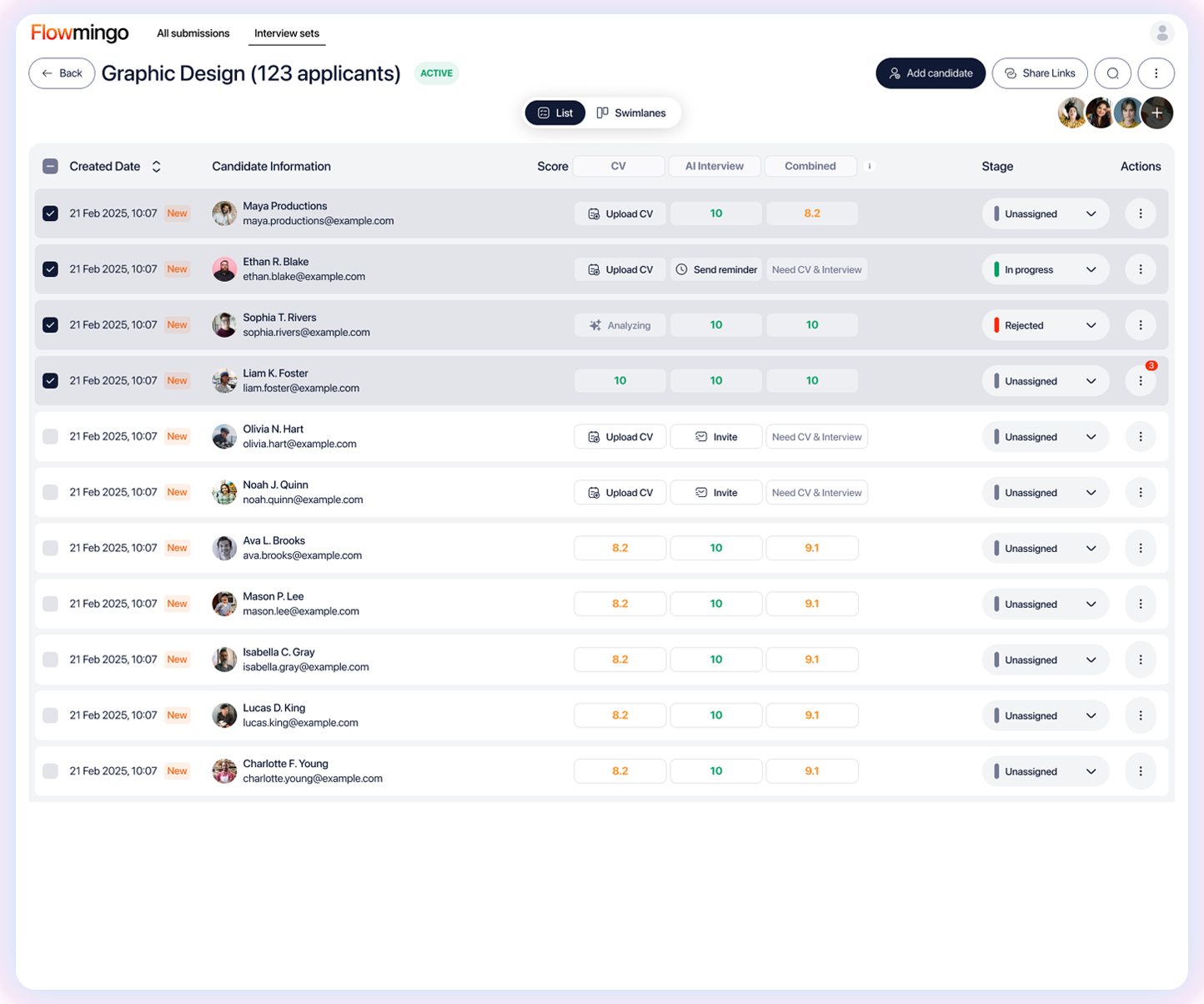Send reminder to Ethan R. Blake
The image size is (1204, 1004).
[716, 269]
